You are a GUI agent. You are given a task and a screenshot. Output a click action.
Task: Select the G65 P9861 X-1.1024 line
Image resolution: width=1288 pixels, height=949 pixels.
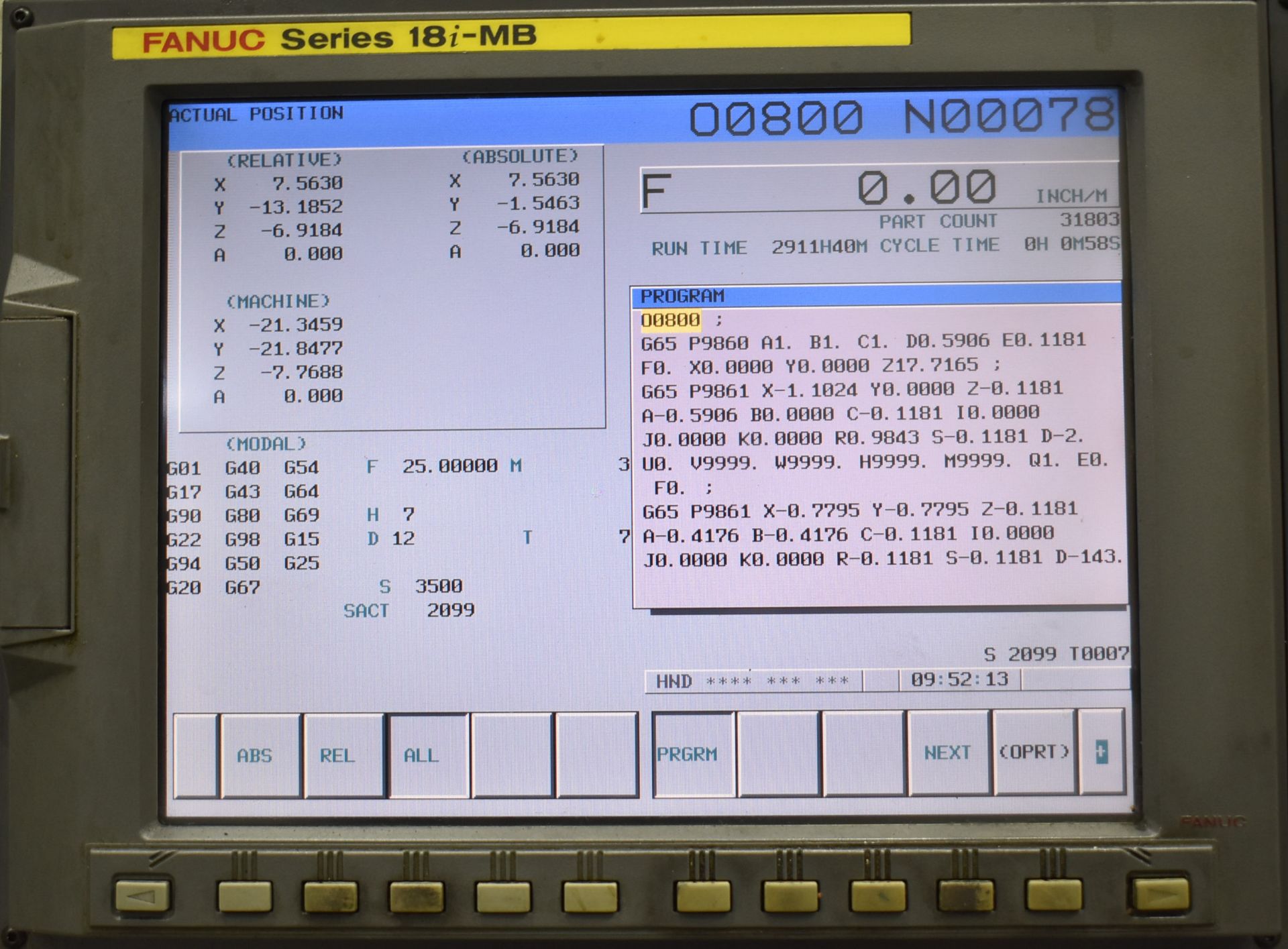852,390
